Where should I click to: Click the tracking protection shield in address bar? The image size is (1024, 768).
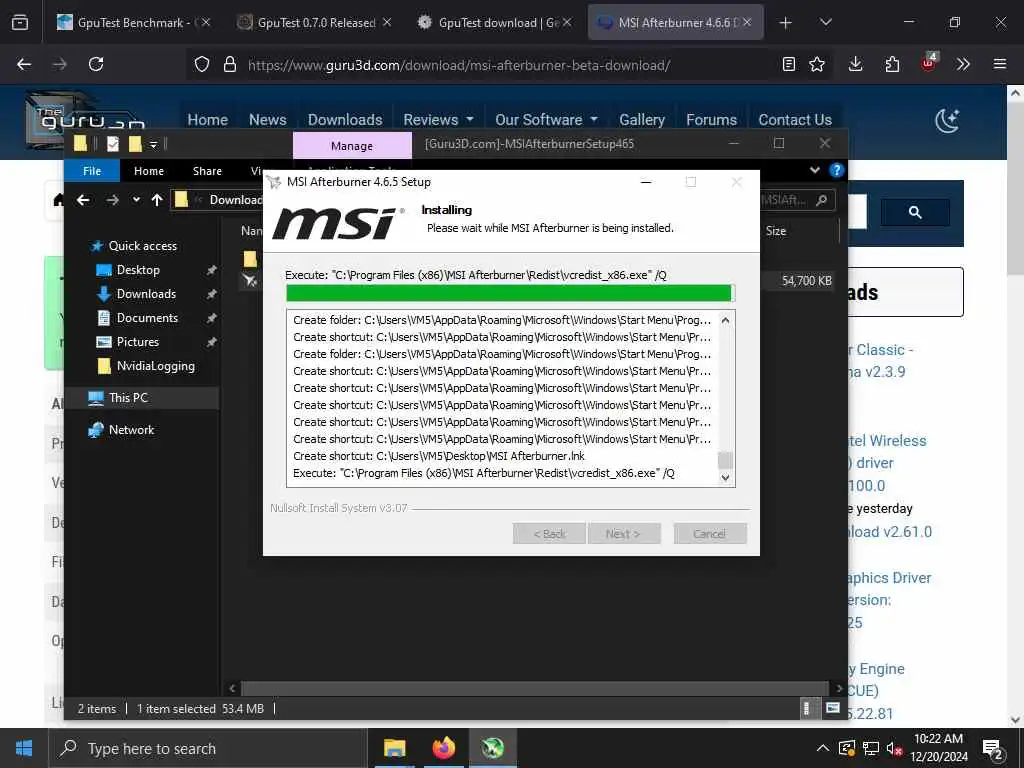202,64
